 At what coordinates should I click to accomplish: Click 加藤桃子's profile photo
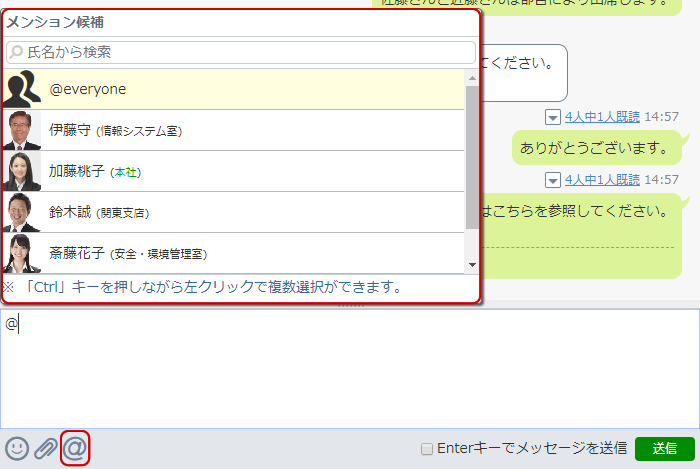point(22,171)
